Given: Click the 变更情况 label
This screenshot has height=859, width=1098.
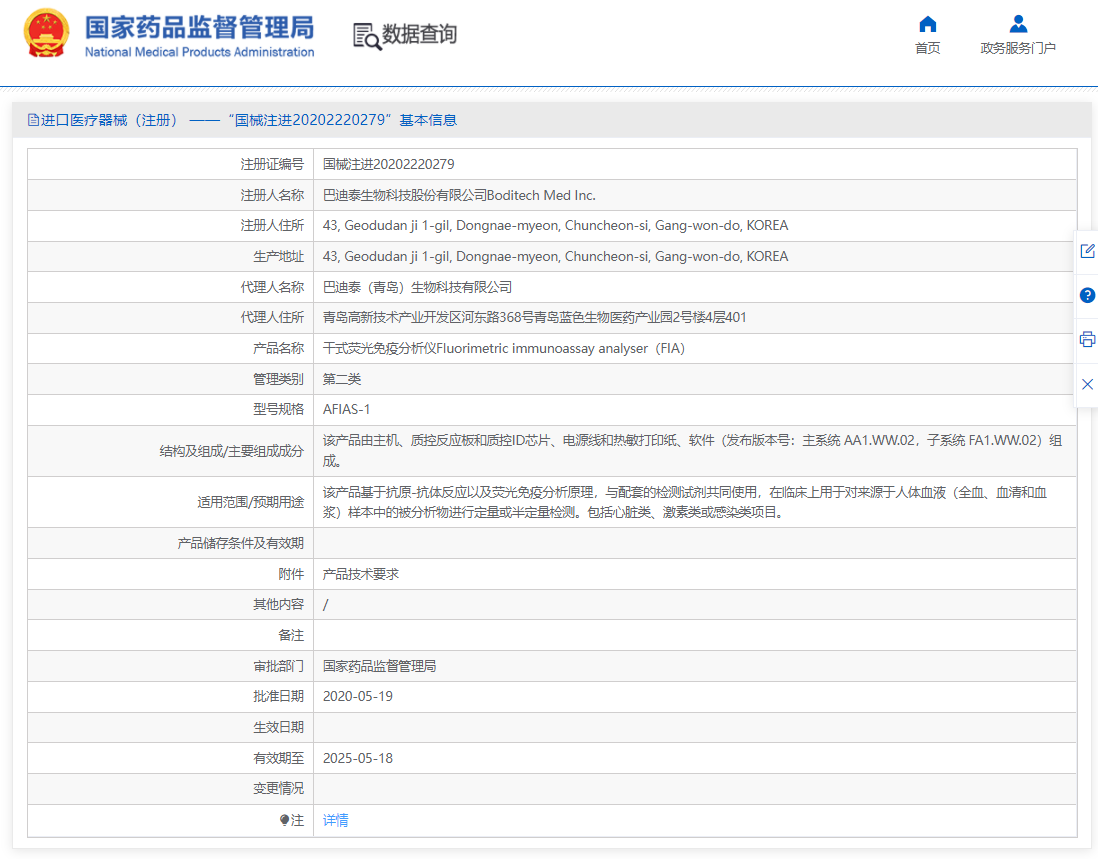Looking at the screenshot, I should pos(279,788).
